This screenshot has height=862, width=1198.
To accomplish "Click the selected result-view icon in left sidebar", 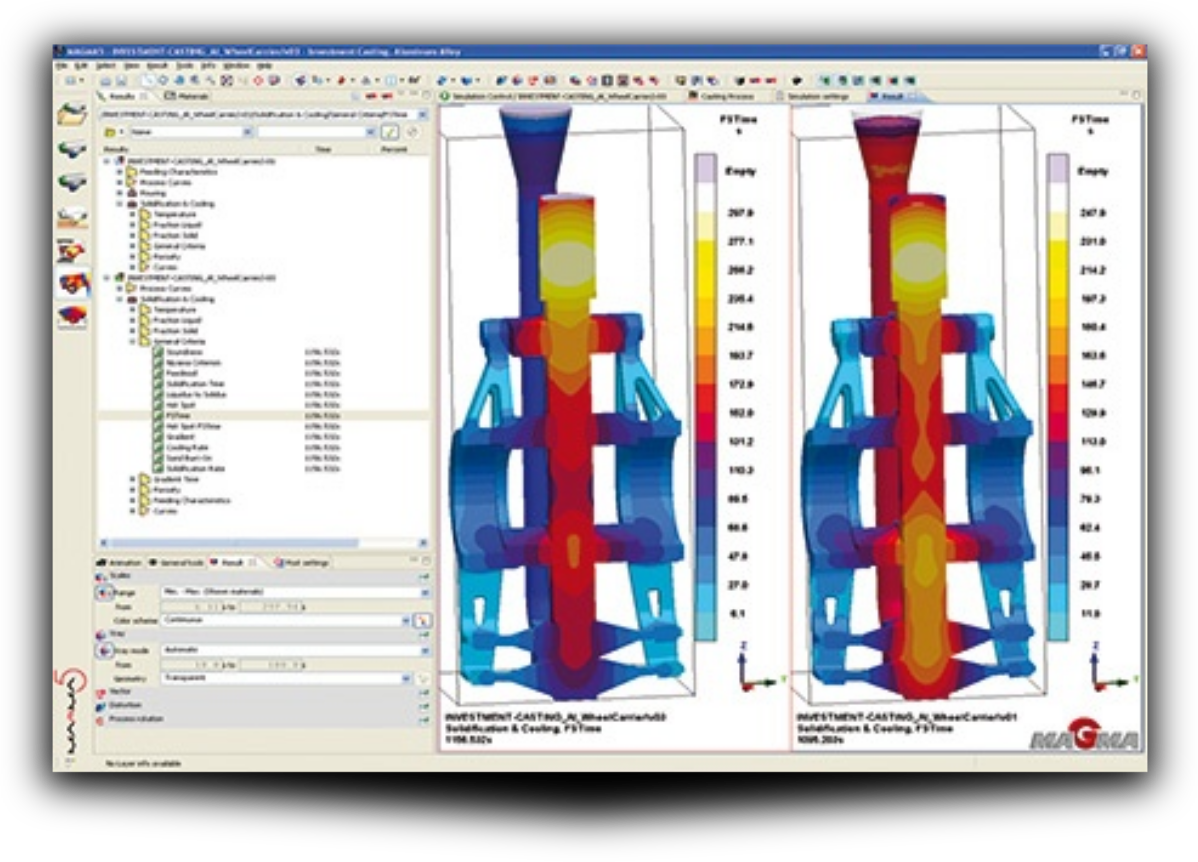I will click(72, 284).
